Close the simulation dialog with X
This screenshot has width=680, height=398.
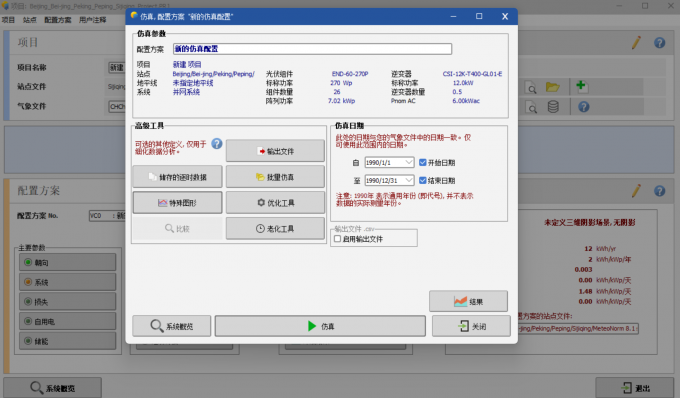(505, 16)
